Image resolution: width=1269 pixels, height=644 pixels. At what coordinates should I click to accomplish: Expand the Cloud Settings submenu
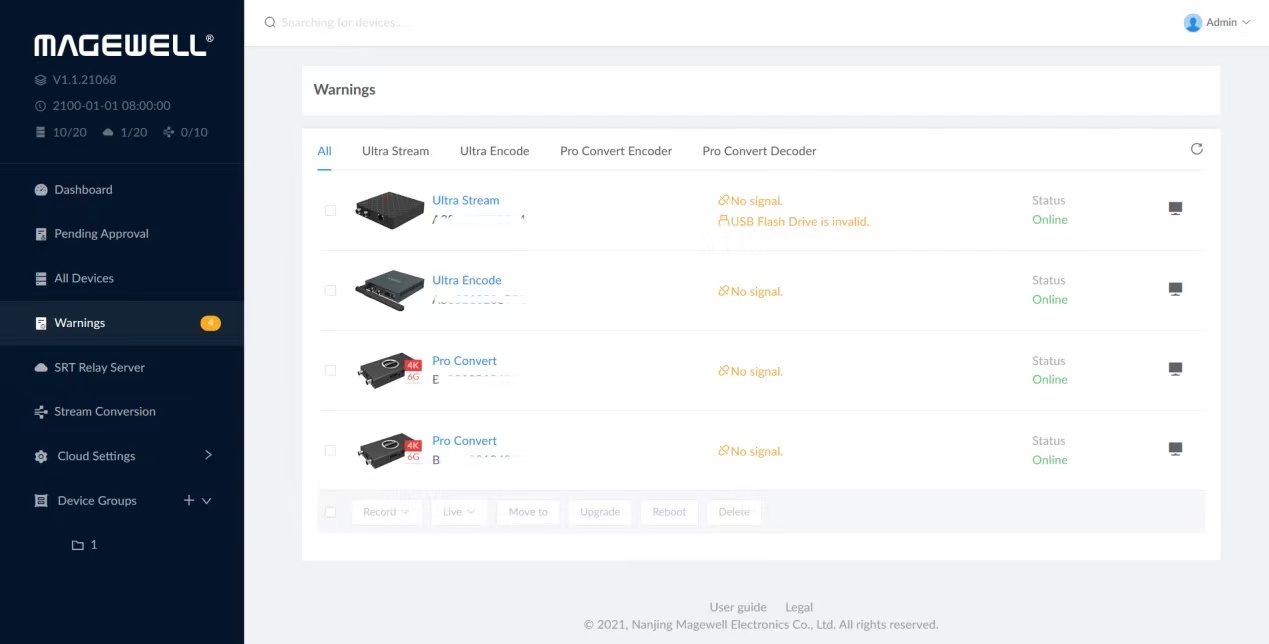tap(208, 455)
